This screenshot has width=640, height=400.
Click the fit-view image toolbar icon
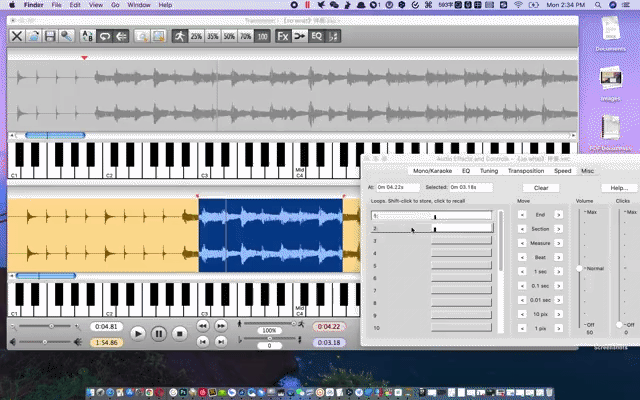[x=158, y=36]
